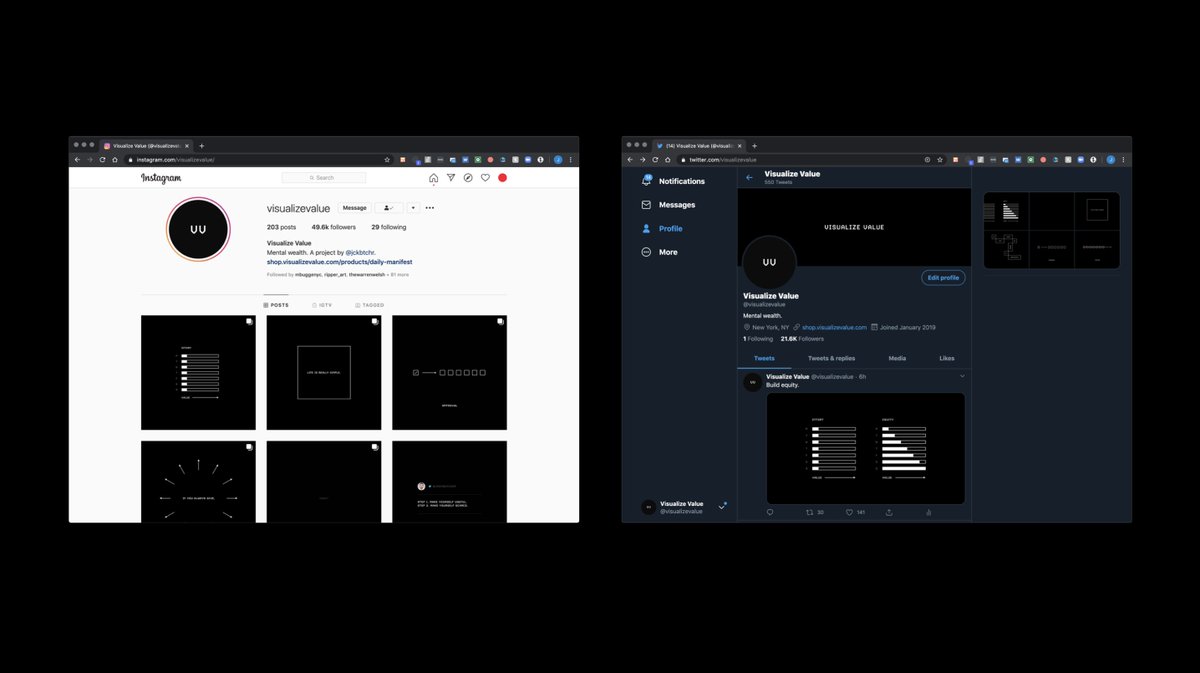This screenshot has height=673, width=1200.
Task: Expand the tweet options chevron
Action: [x=962, y=376]
